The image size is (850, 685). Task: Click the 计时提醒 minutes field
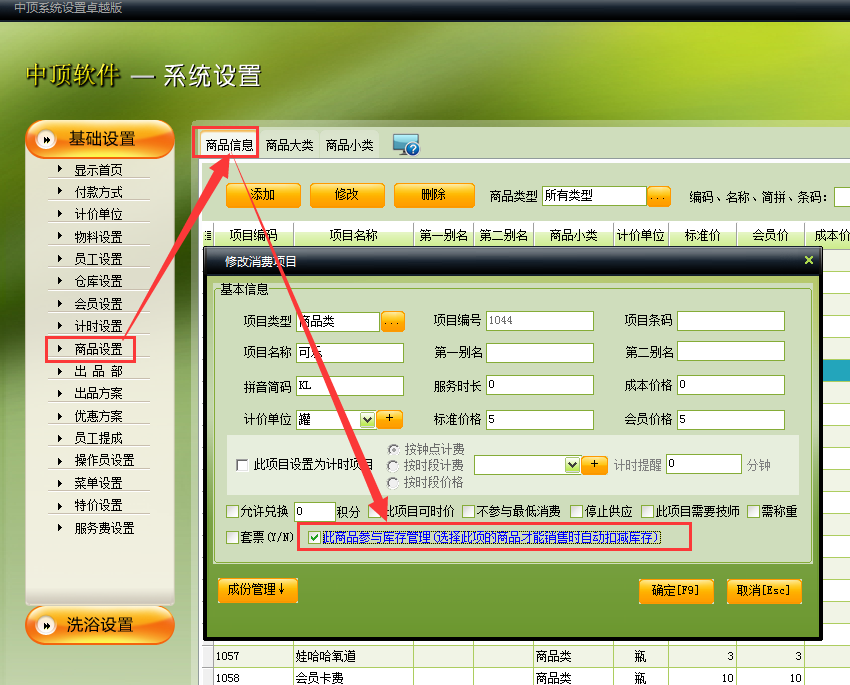click(704, 464)
